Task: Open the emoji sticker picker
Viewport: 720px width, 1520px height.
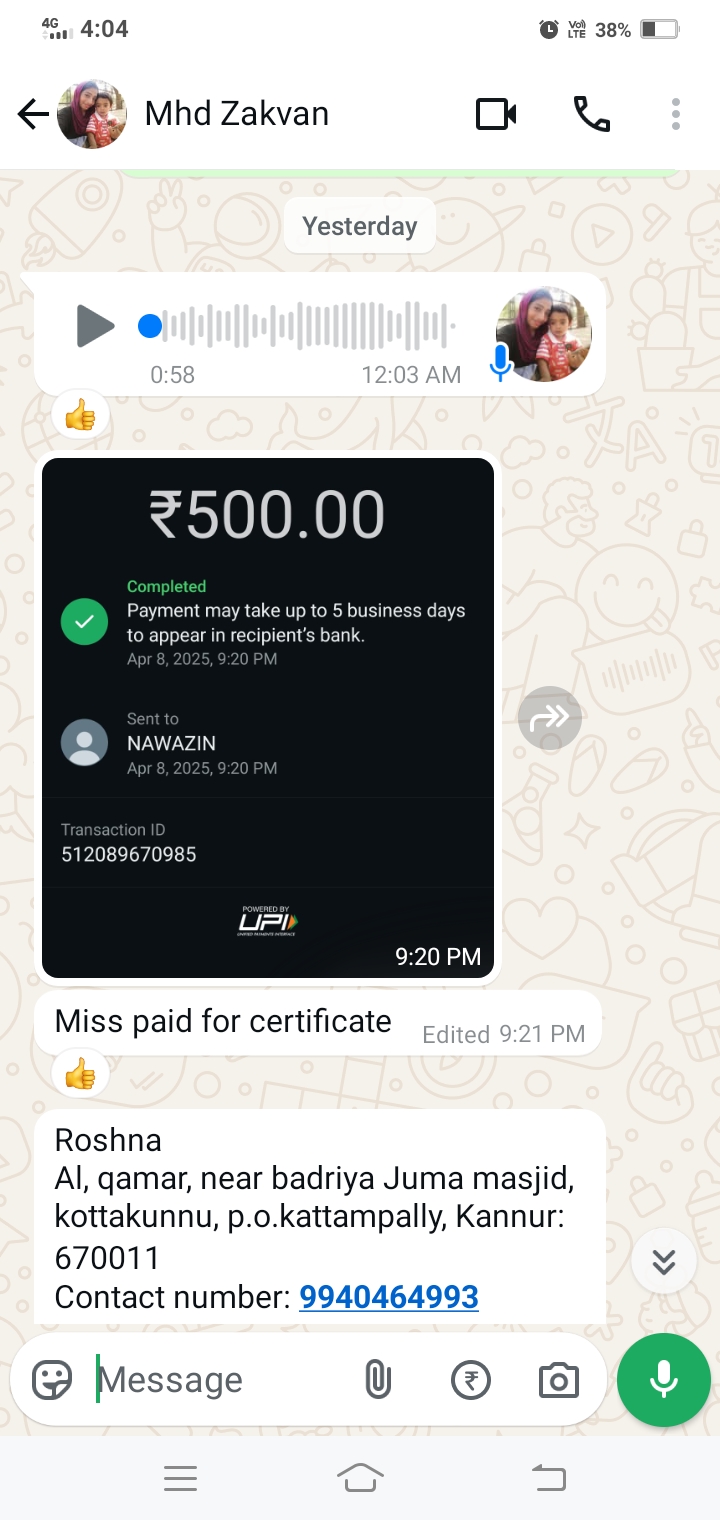Action: pyautogui.click(x=52, y=1380)
